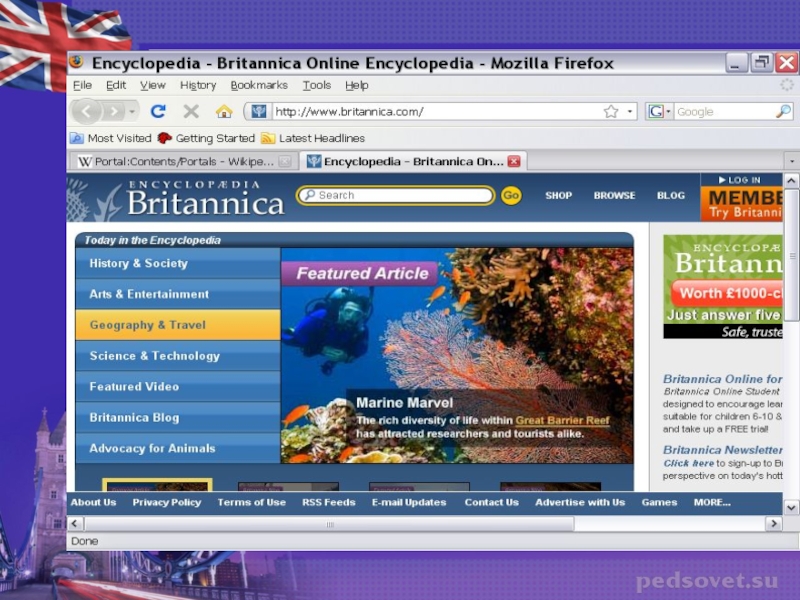The height and width of the screenshot is (600, 800).
Task: Select Science & Technology category
Action: [178, 356]
